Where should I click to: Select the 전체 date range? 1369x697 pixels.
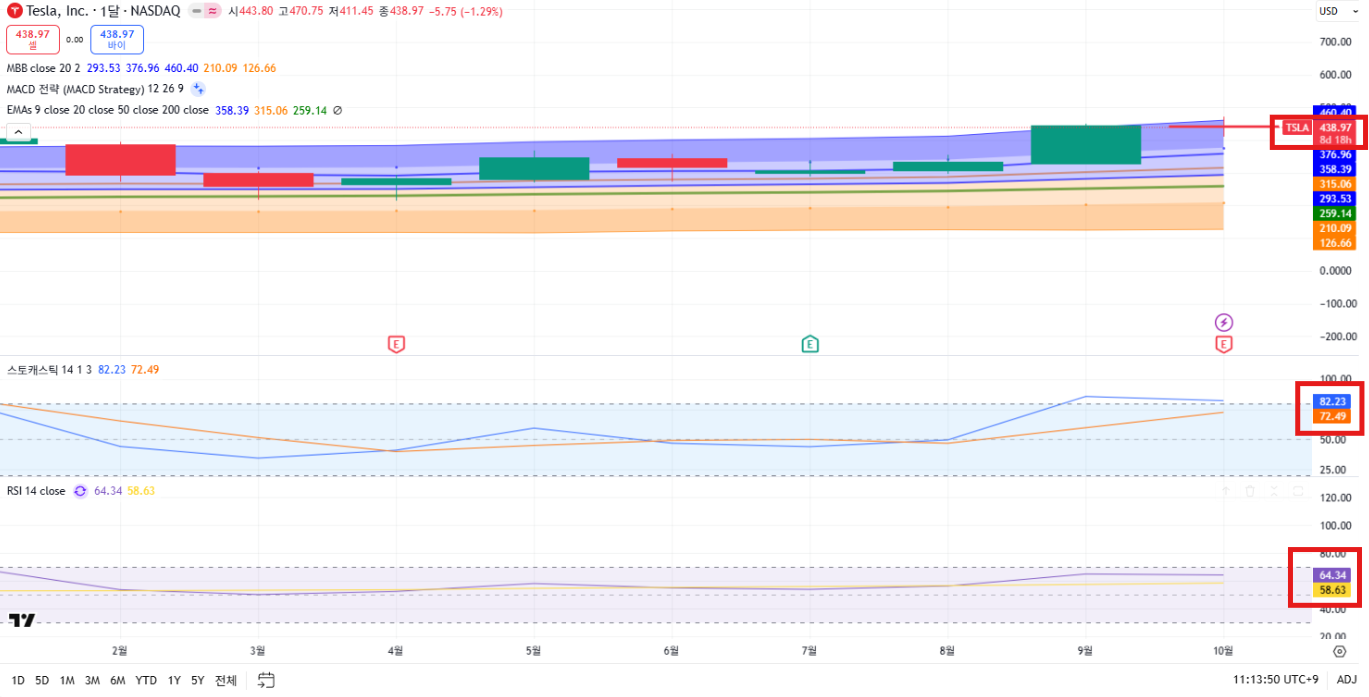[x=226, y=681]
